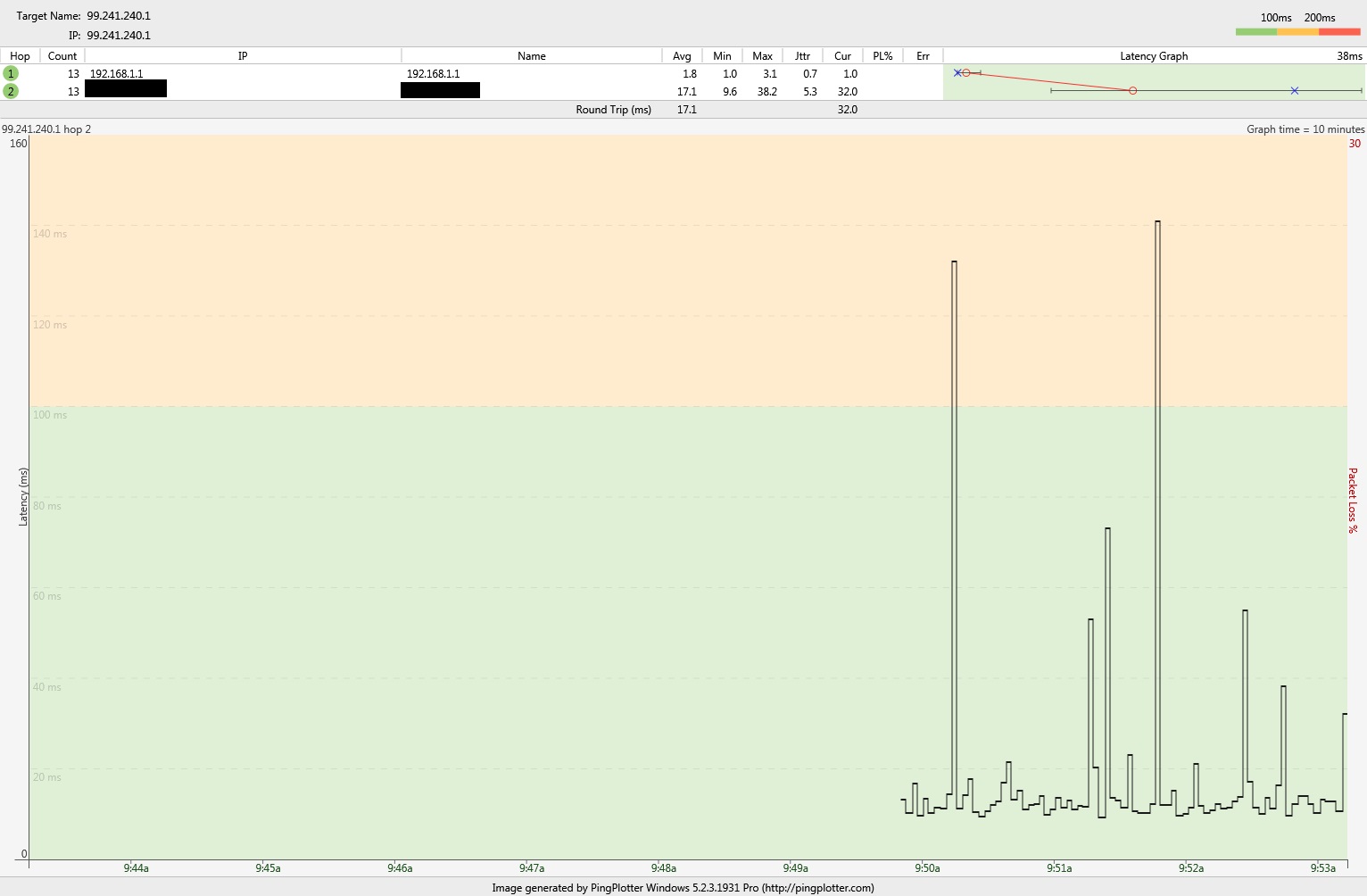Click Round Trip current value 32.0
The image size is (1367, 896).
click(847, 110)
